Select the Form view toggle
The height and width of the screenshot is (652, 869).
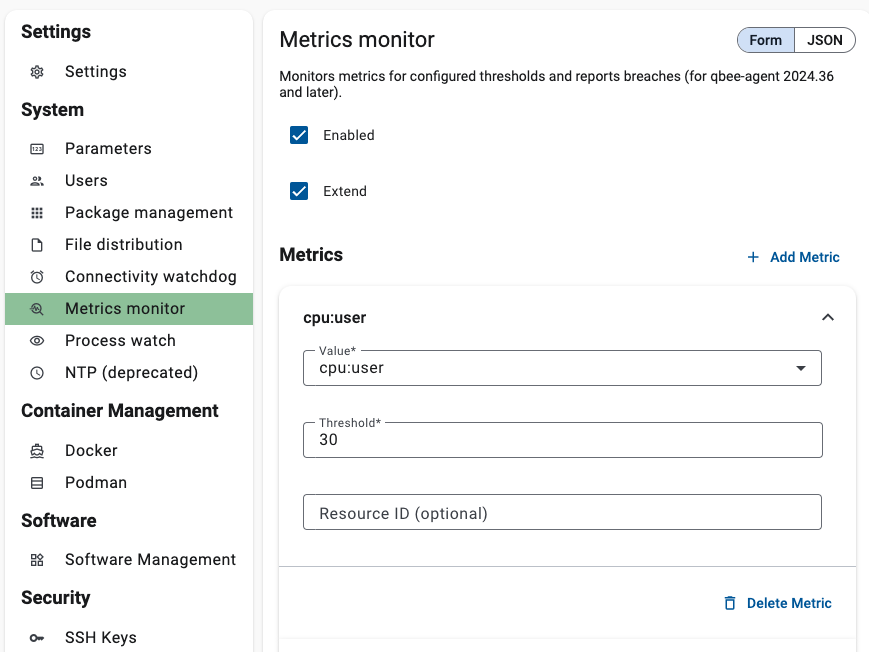(766, 40)
